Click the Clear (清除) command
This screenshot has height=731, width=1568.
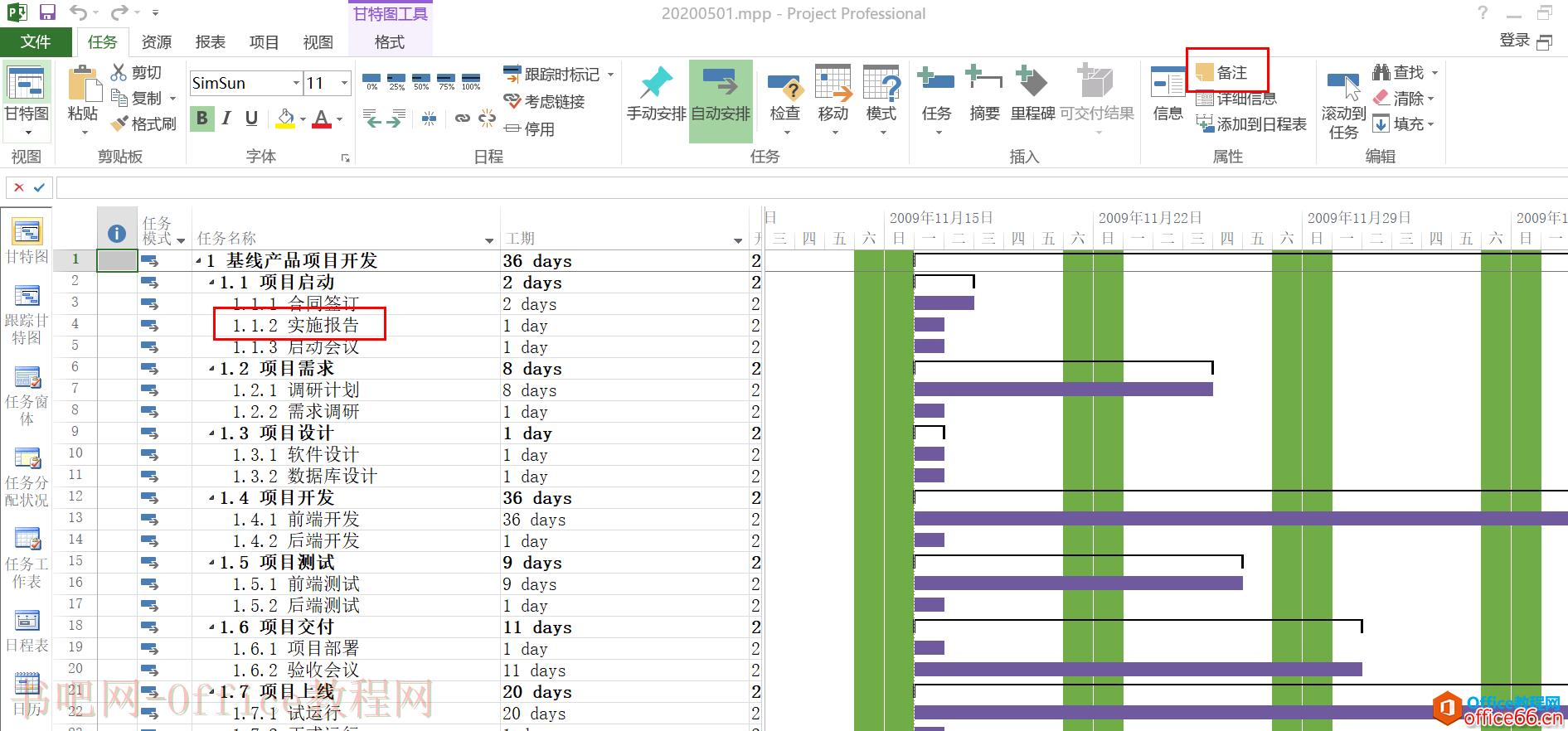[x=1399, y=99]
